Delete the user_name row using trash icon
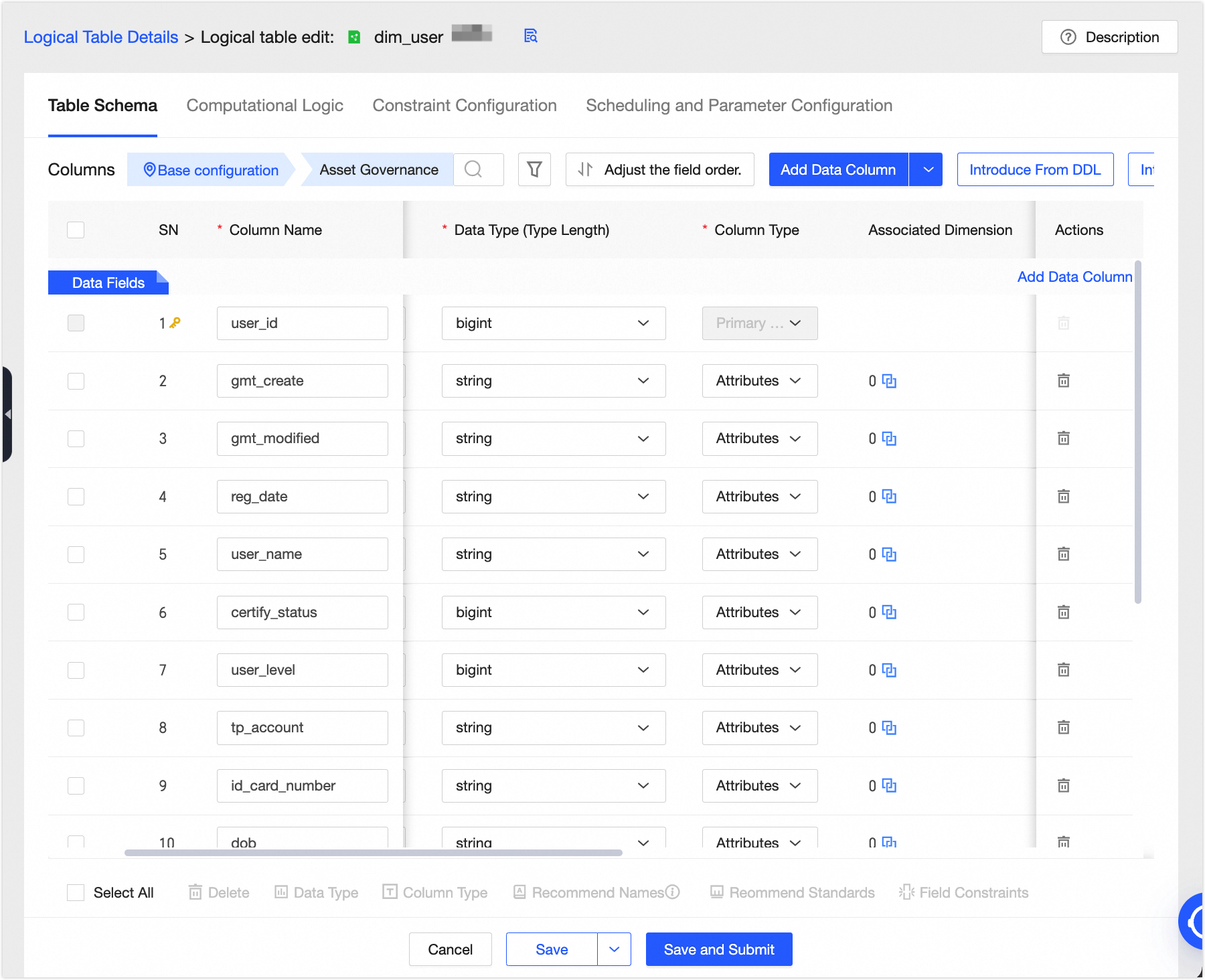 (x=1063, y=554)
